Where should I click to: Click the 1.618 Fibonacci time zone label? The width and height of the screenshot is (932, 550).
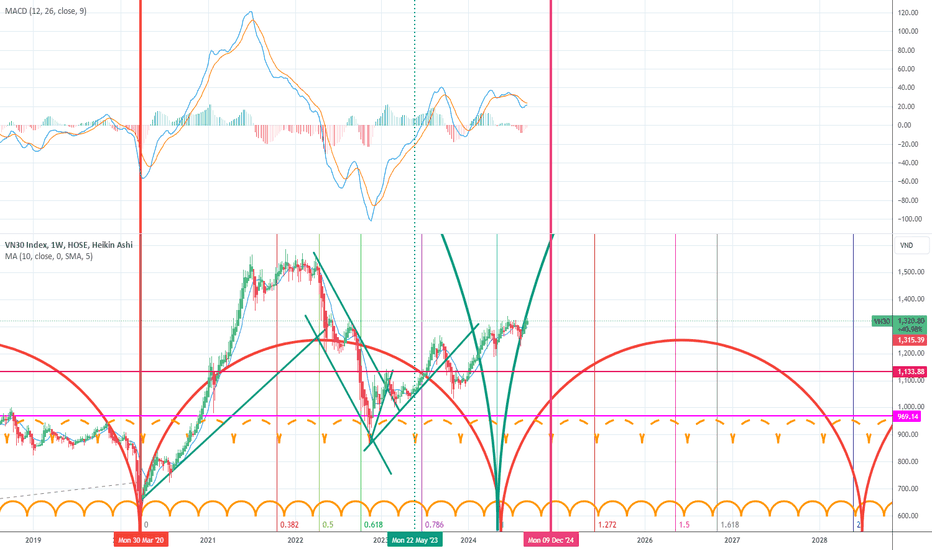[x=729, y=525]
